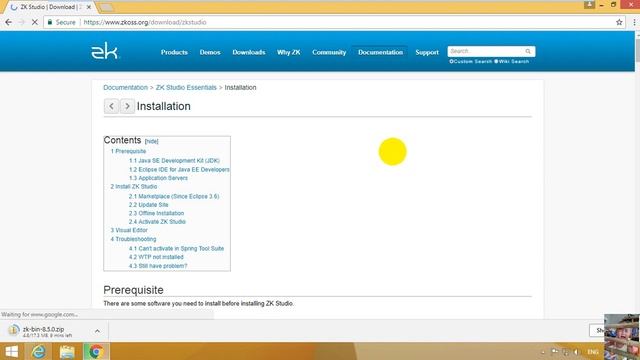Screen dimensions: 640x360
Task: Jump to 2.4 Activate ZK Studio
Action: click(x=157, y=222)
